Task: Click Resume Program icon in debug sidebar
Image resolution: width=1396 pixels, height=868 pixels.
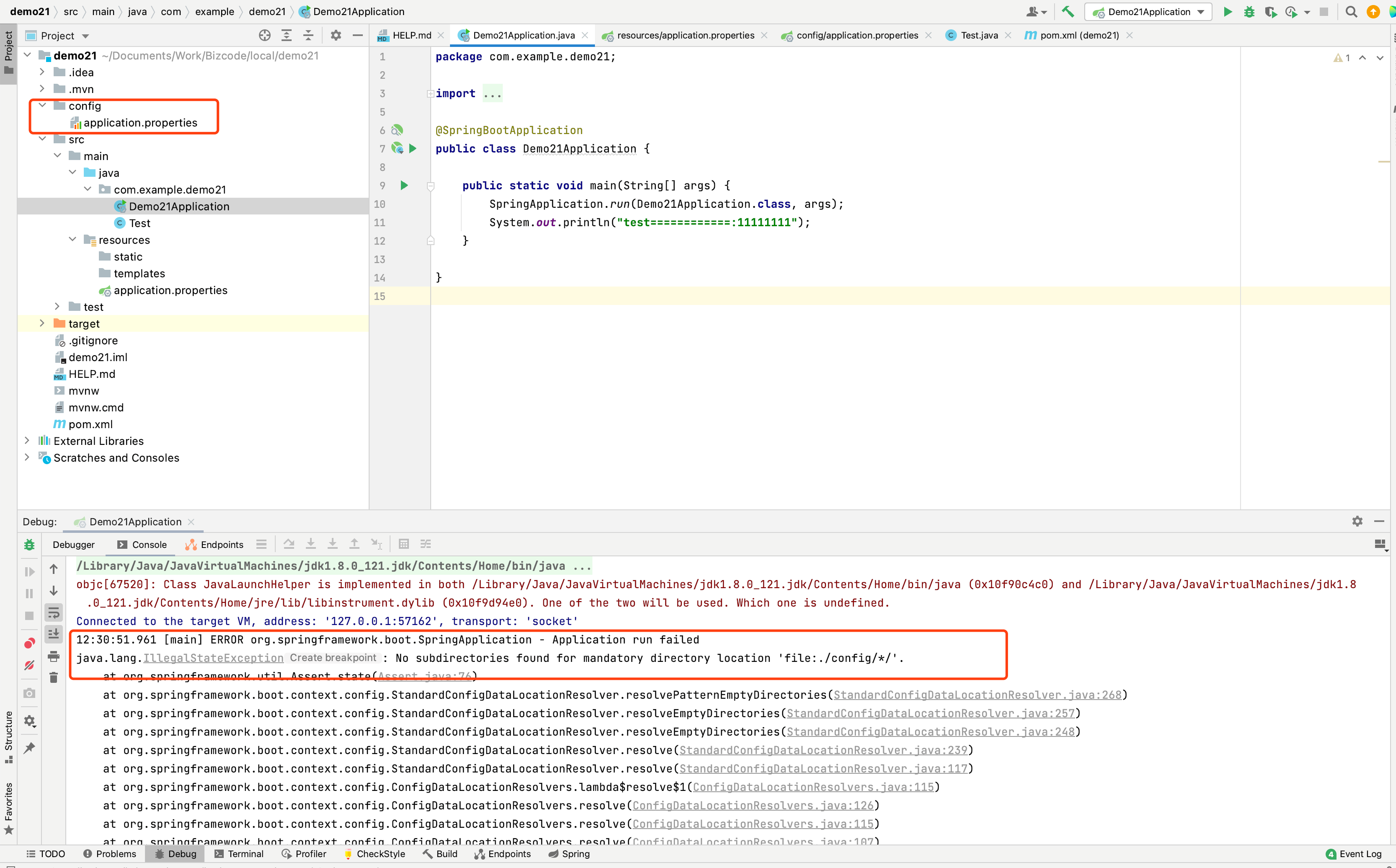Action: pos(29,572)
